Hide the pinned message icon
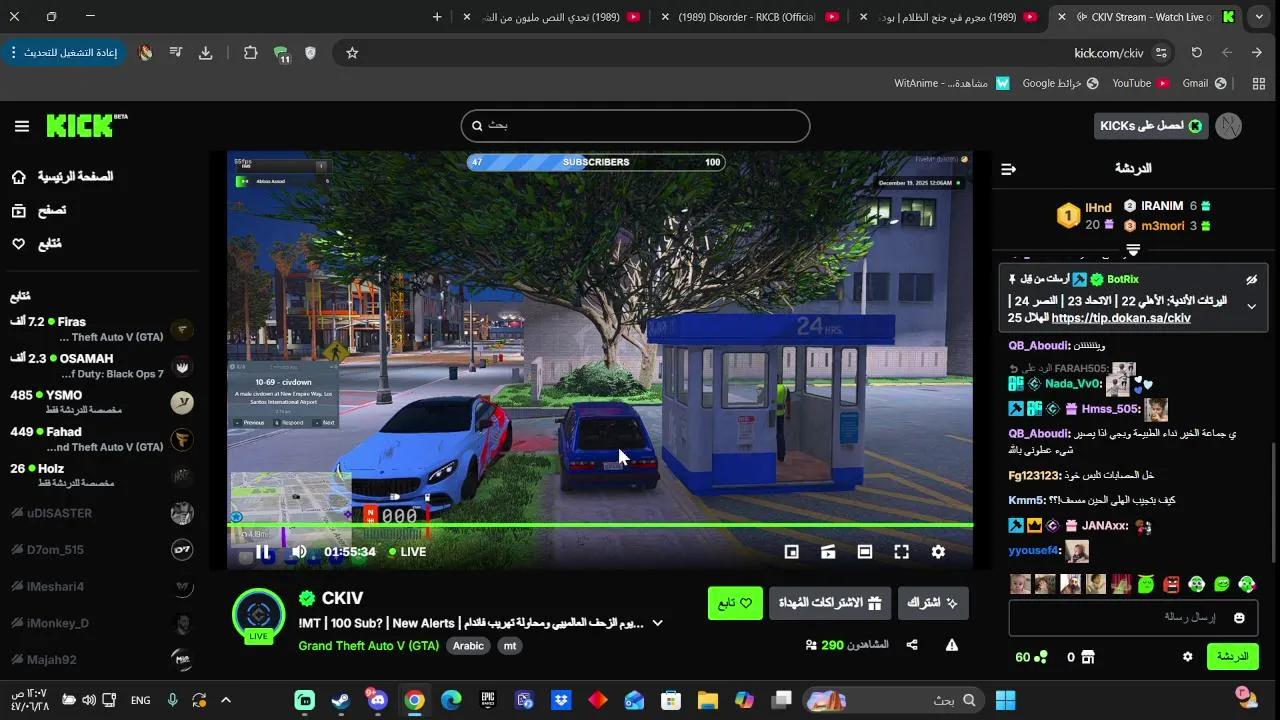This screenshot has height=720, width=1280. tap(1251, 280)
